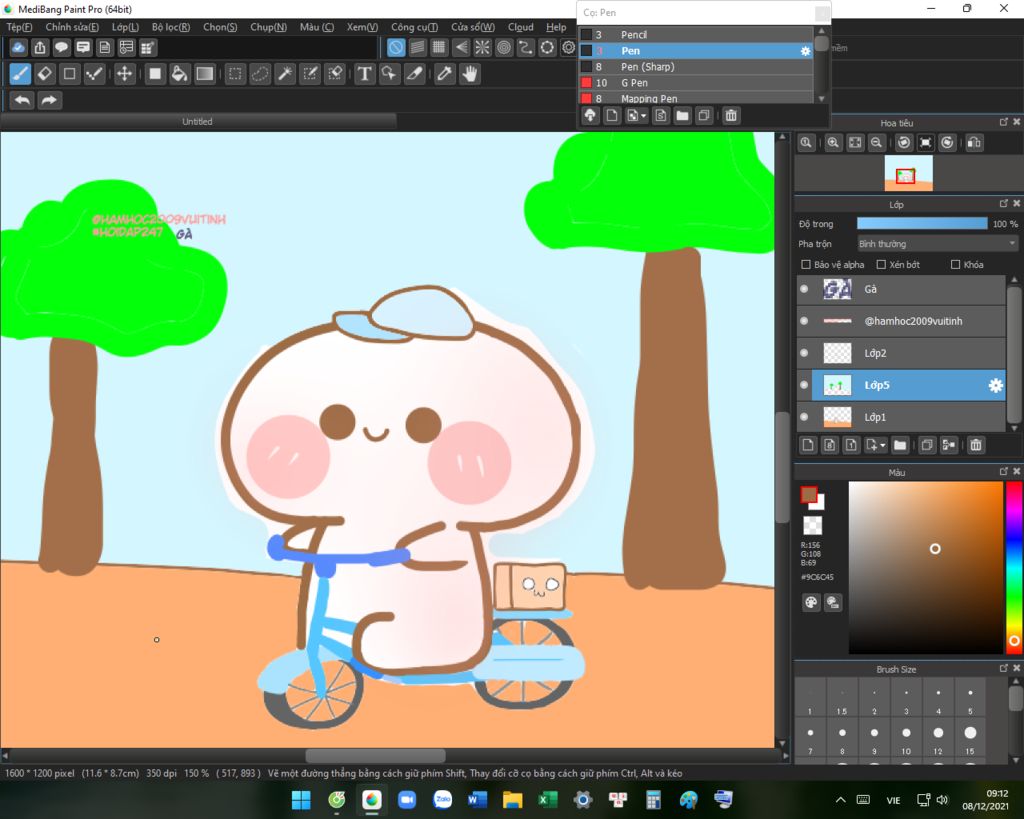Click the Navigator preview thumbnail
The width and height of the screenshot is (1024, 819).
pos(908,173)
